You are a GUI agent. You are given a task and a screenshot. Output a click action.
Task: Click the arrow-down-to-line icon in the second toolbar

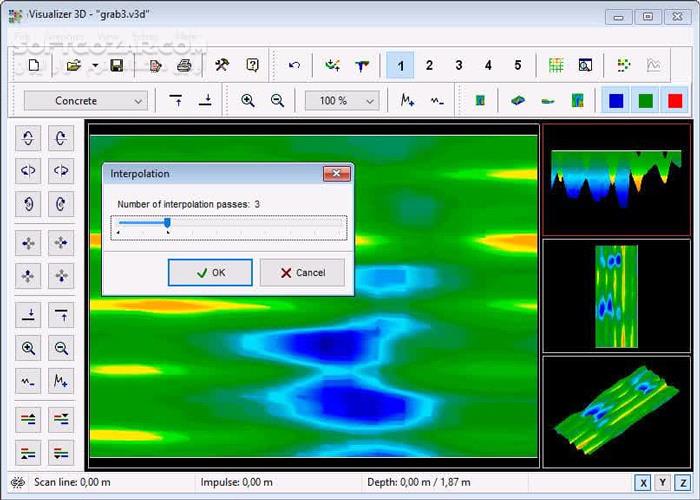(x=205, y=100)
